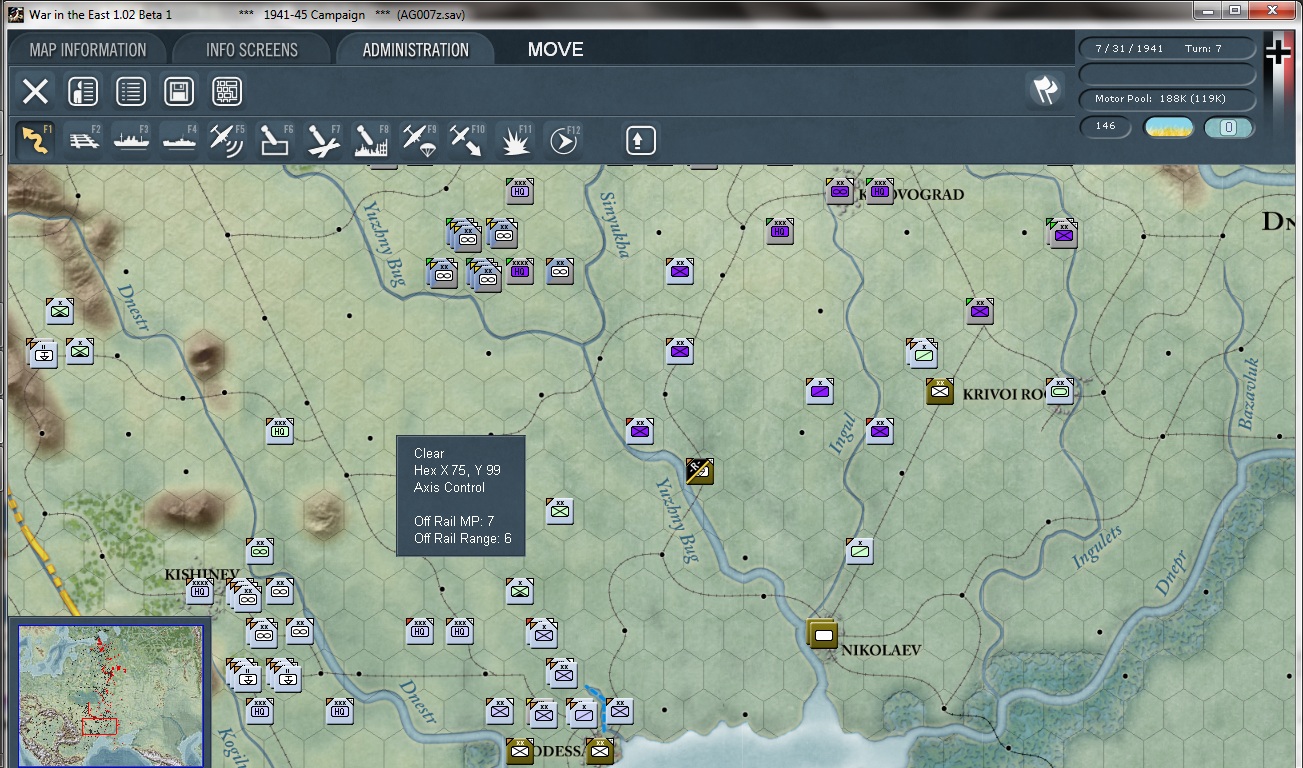This screenshot has height=768, width=1303.
Task: Select the F6 bomb unit icon
Action: (x=275, y=140)
